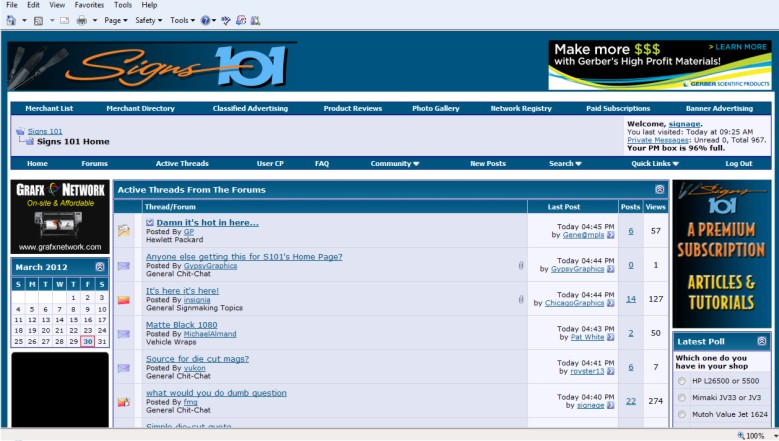Click the Print toolbar icon
The width and height of the screenshot is (779, 441).
[x=82, y=20]
